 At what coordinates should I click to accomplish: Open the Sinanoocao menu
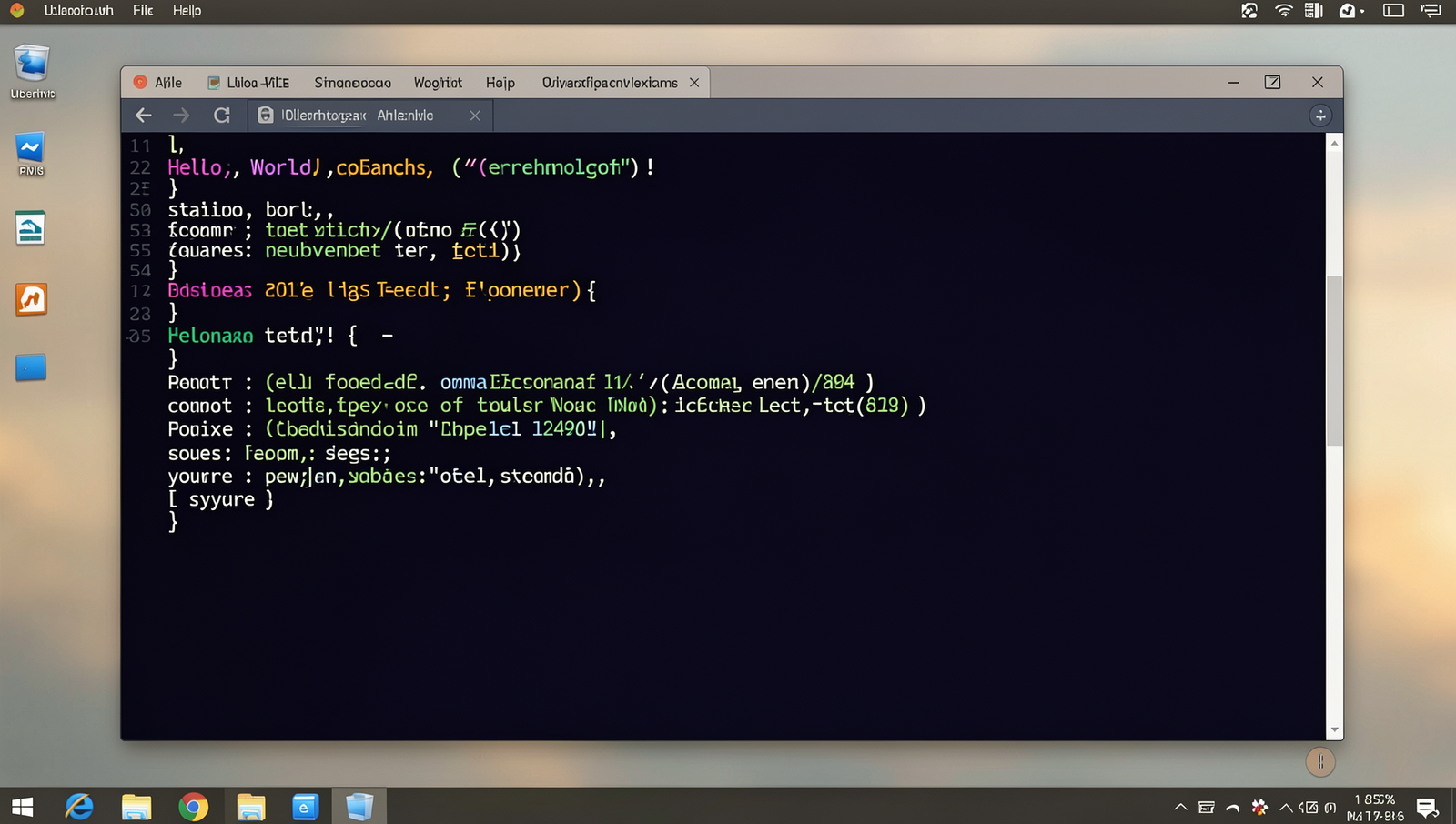(x=353, y=83)
